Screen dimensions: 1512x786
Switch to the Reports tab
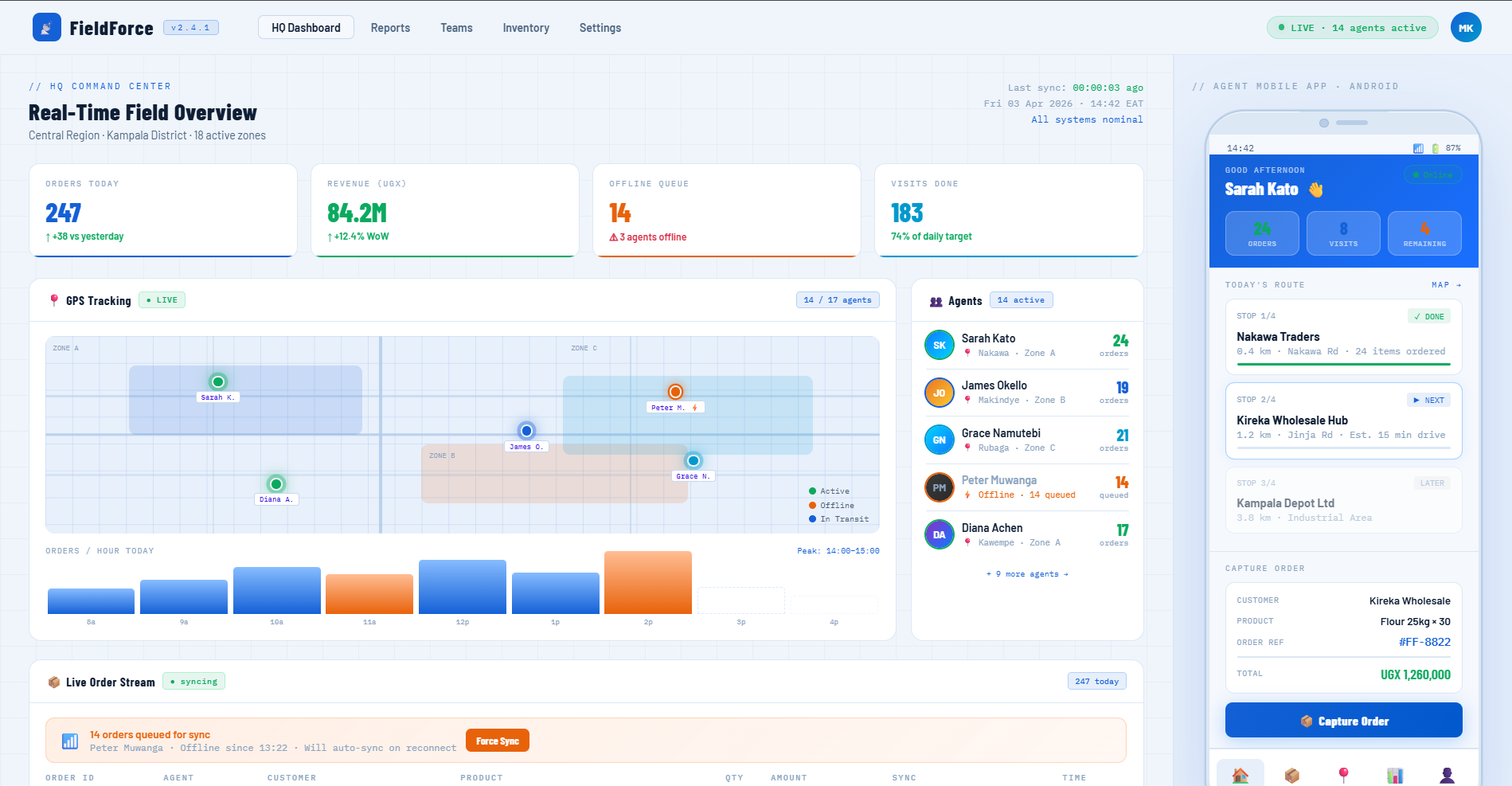(x=390, y=28)
